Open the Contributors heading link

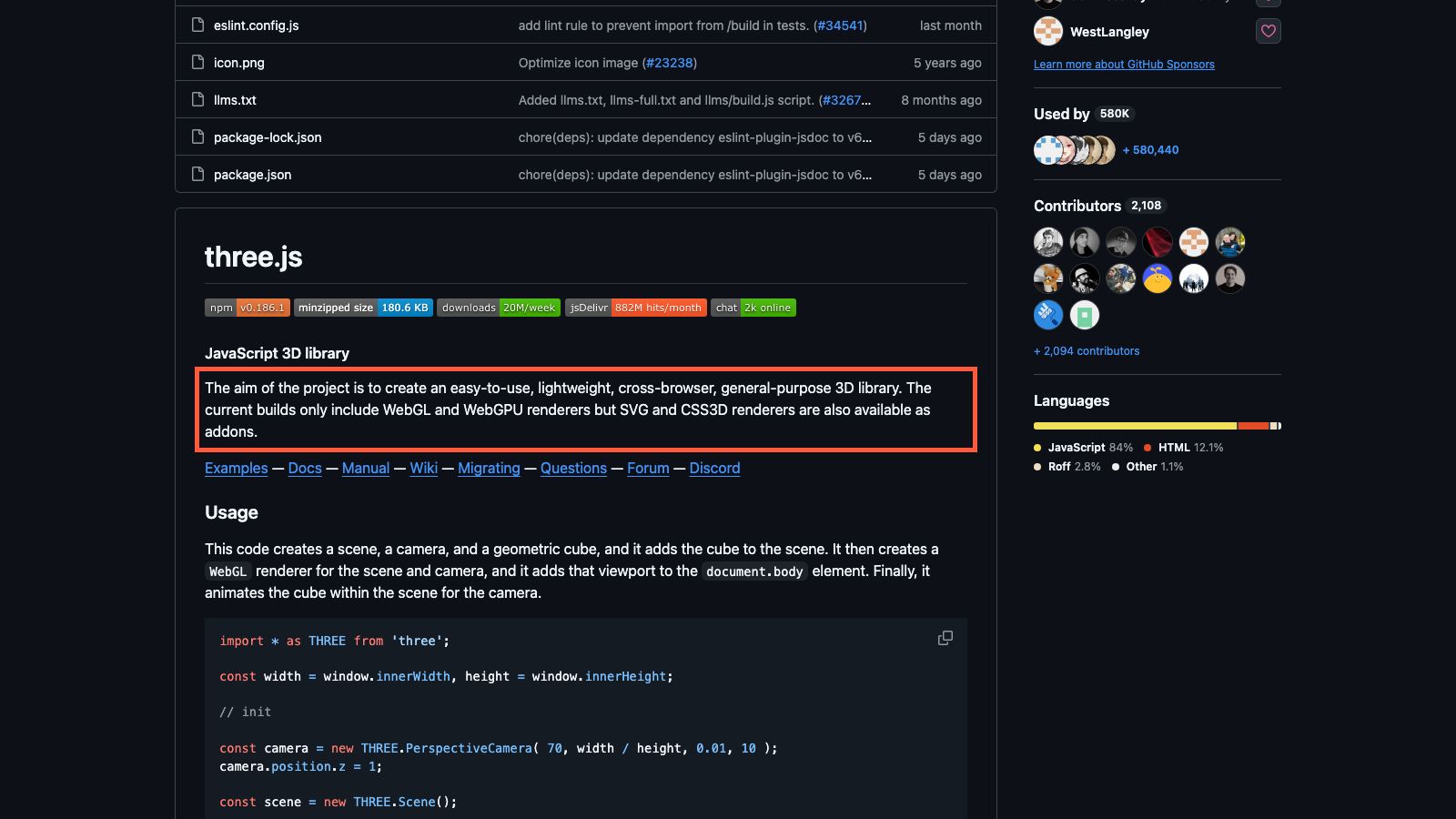pyautogui.click(x=1099, y=206)
